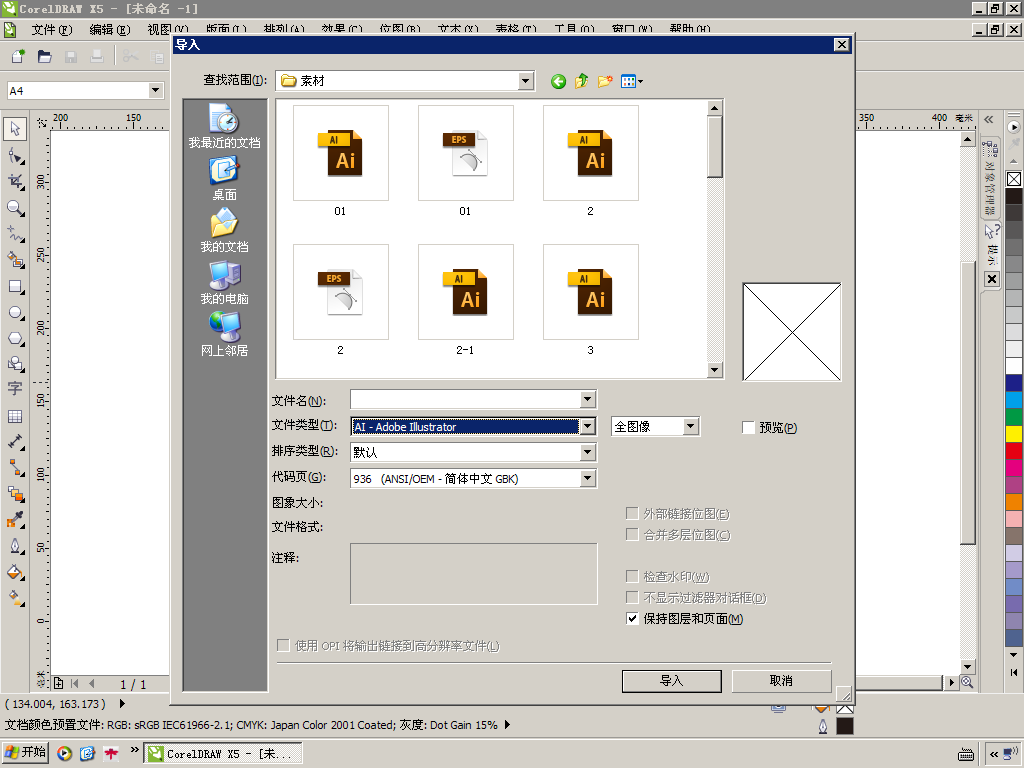Select the Table tool

15,416
